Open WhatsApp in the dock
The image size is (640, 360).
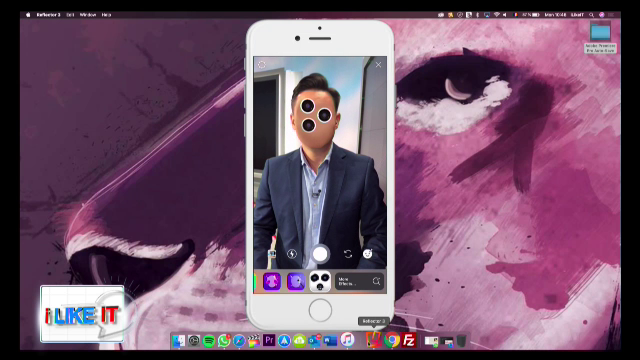(224, 341)
